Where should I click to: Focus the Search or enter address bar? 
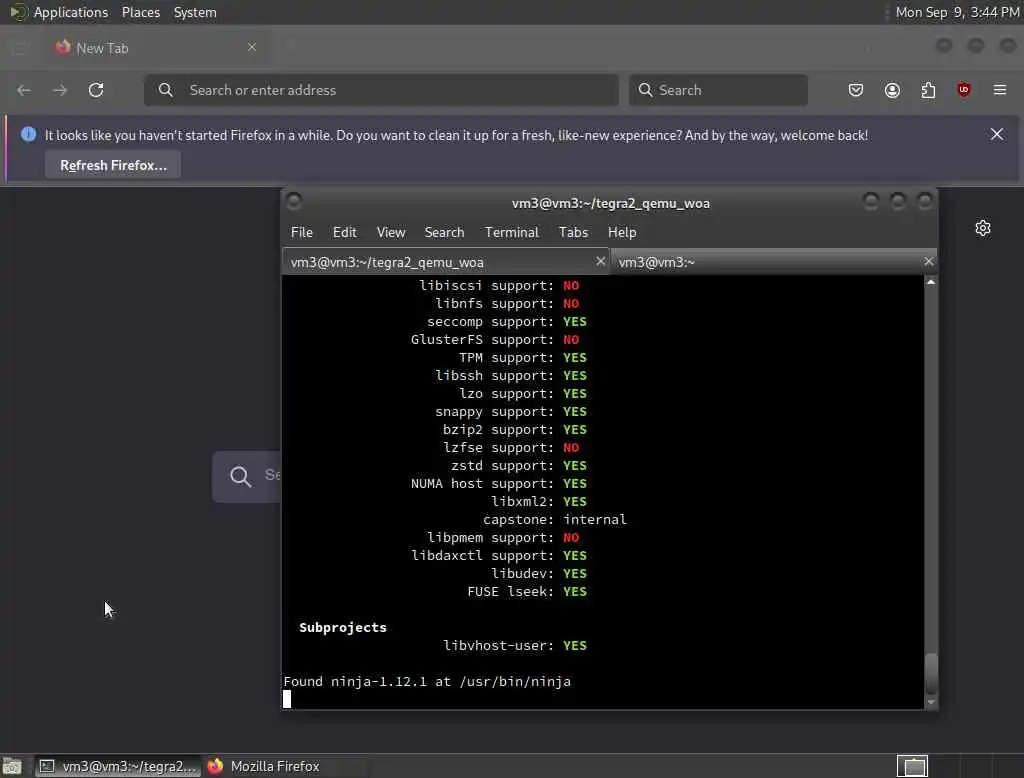(x=381, y=90)
